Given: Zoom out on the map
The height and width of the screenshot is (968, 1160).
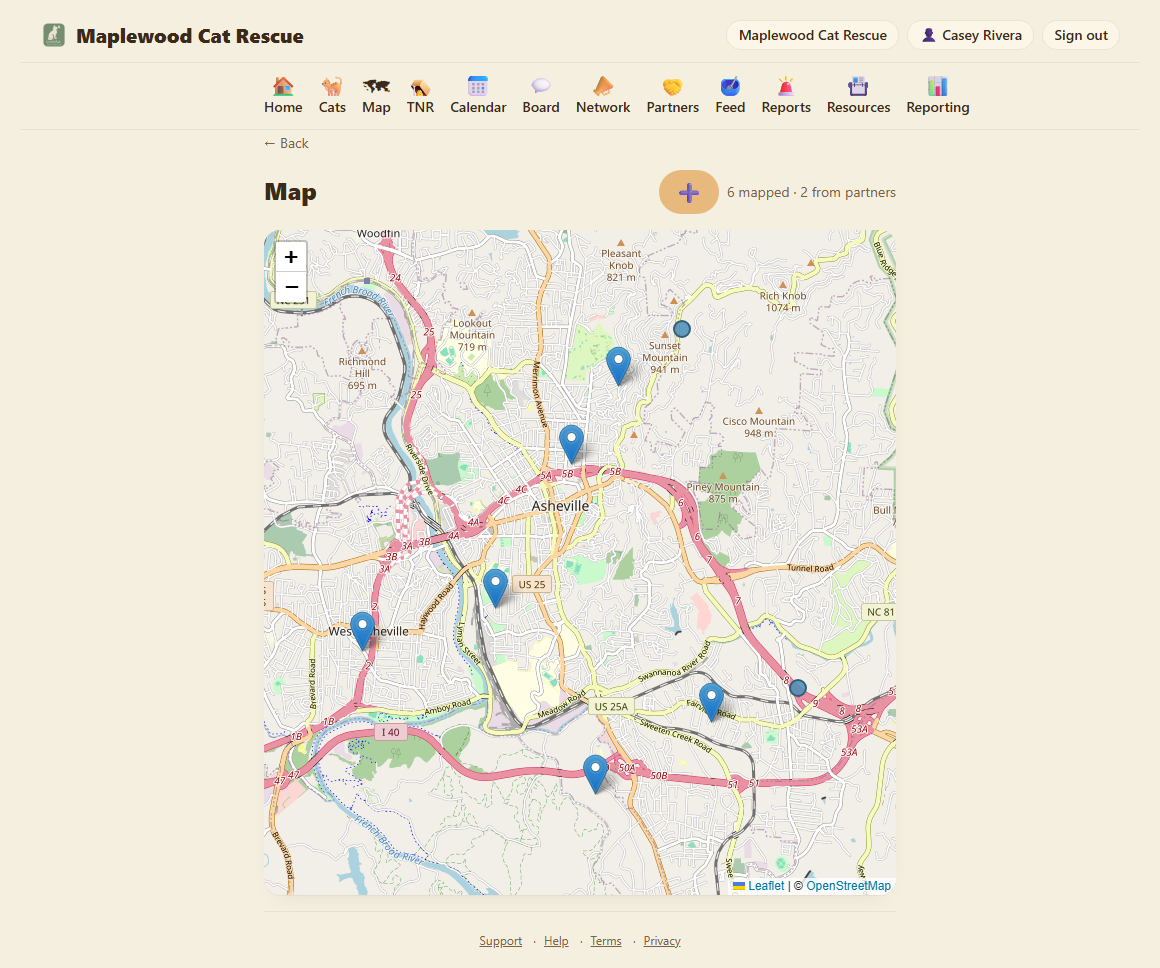Looking at the screenshot, I should pos(291,286).
